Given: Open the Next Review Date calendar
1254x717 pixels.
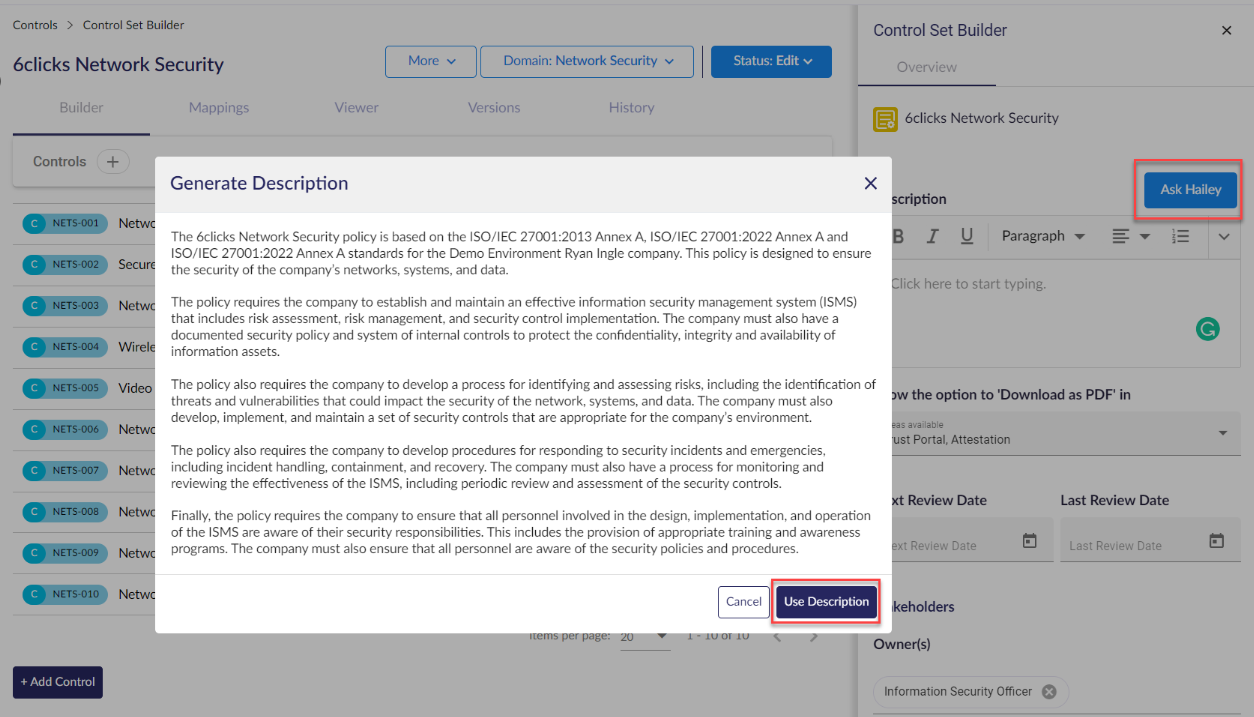Looking at the screenshot, I should pyautogui.click(x=1029, y=541).
